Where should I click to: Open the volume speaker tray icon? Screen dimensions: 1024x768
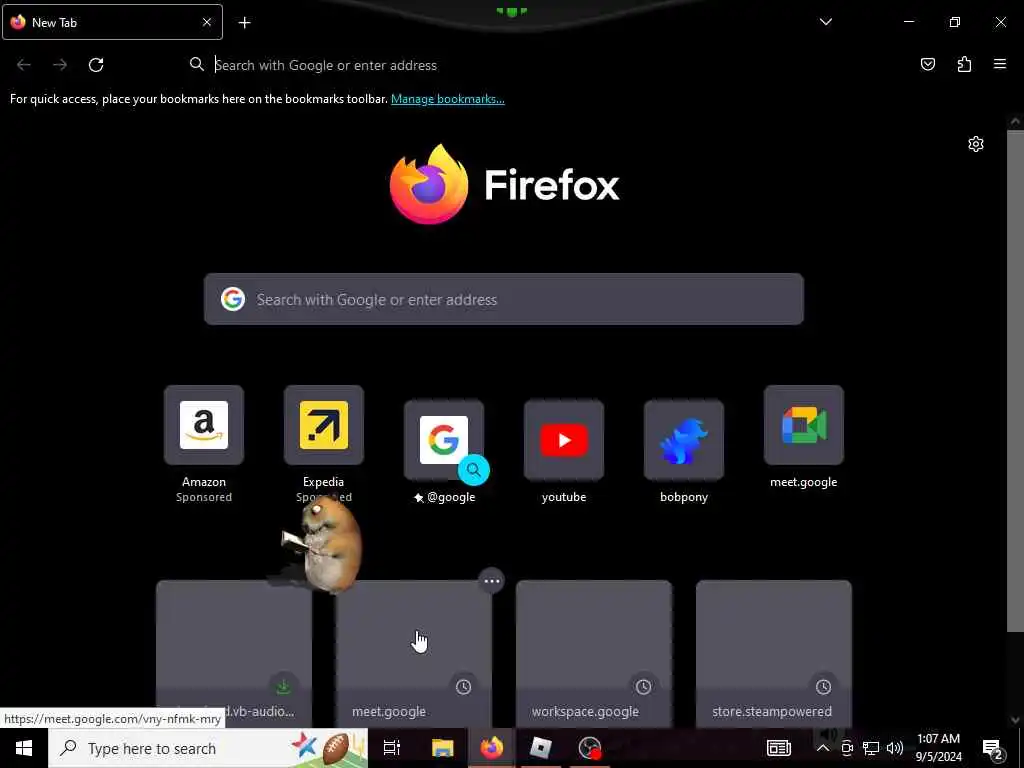pos(895,748)
